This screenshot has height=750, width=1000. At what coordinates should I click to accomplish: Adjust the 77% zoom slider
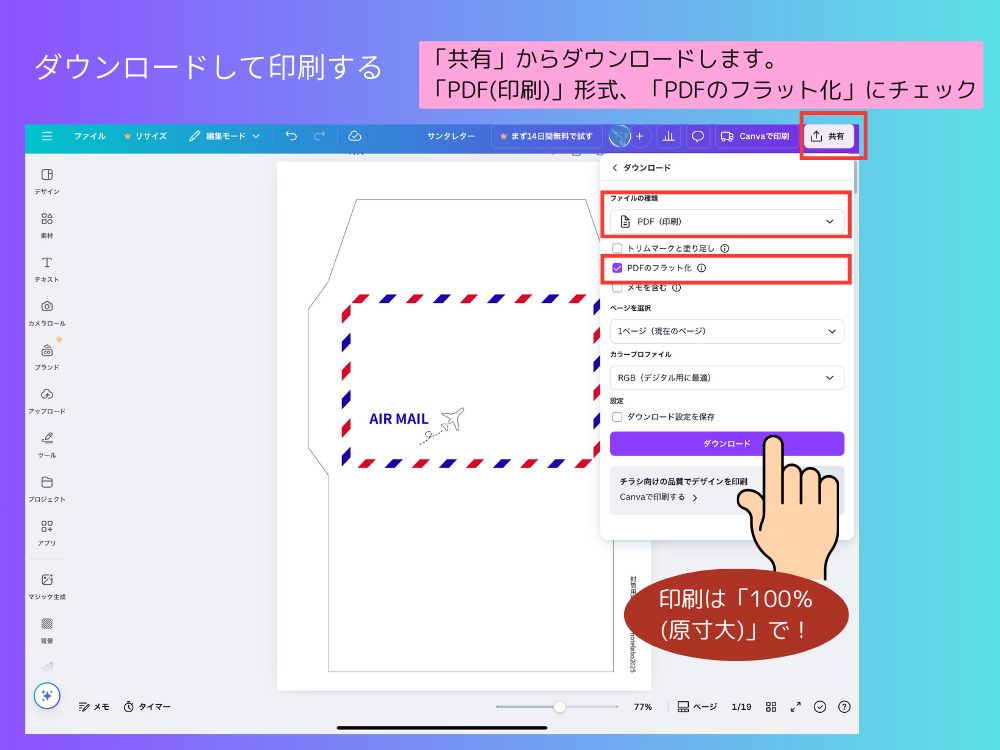pos(557,706)
